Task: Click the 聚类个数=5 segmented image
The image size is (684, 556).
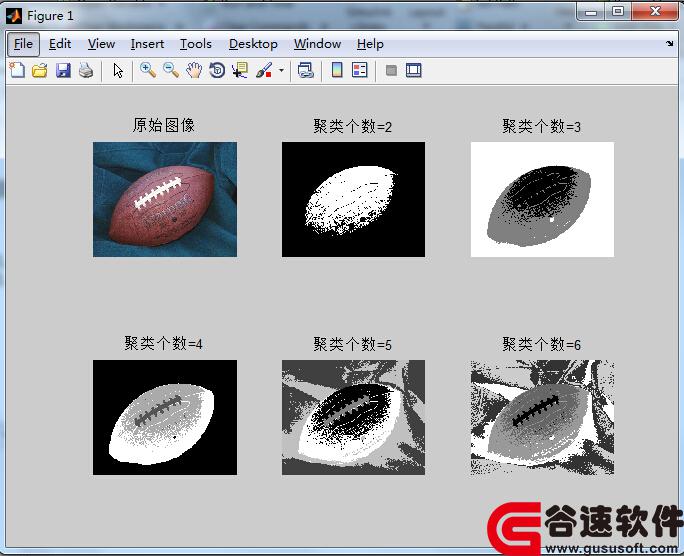Action: tap(353, 417)
